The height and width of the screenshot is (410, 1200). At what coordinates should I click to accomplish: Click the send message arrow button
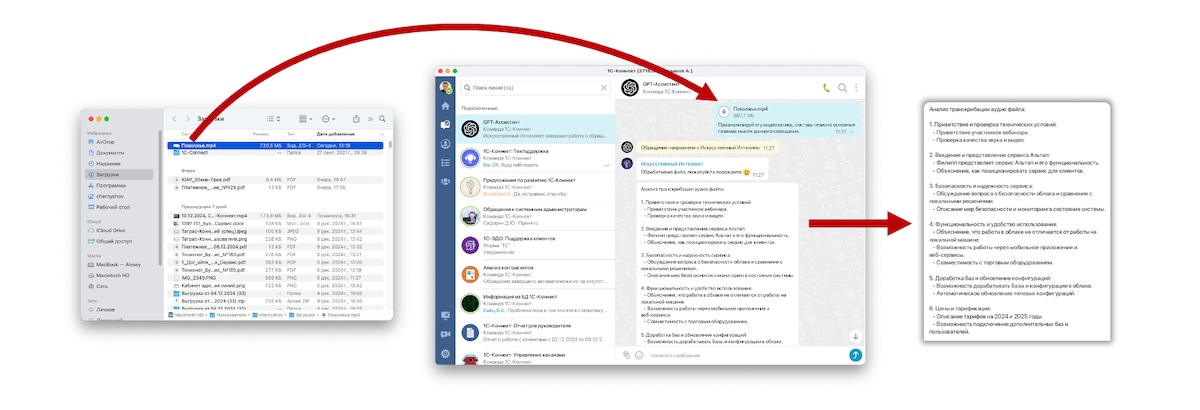855,354
